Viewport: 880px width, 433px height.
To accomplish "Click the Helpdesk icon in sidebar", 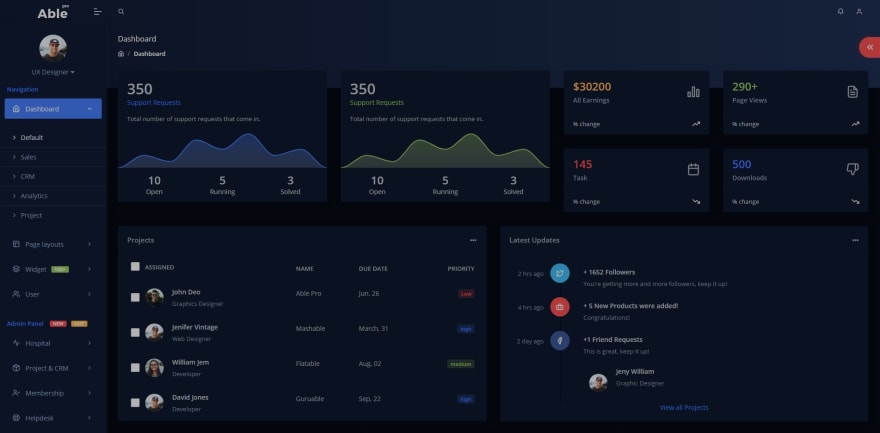I will point(16,418).
